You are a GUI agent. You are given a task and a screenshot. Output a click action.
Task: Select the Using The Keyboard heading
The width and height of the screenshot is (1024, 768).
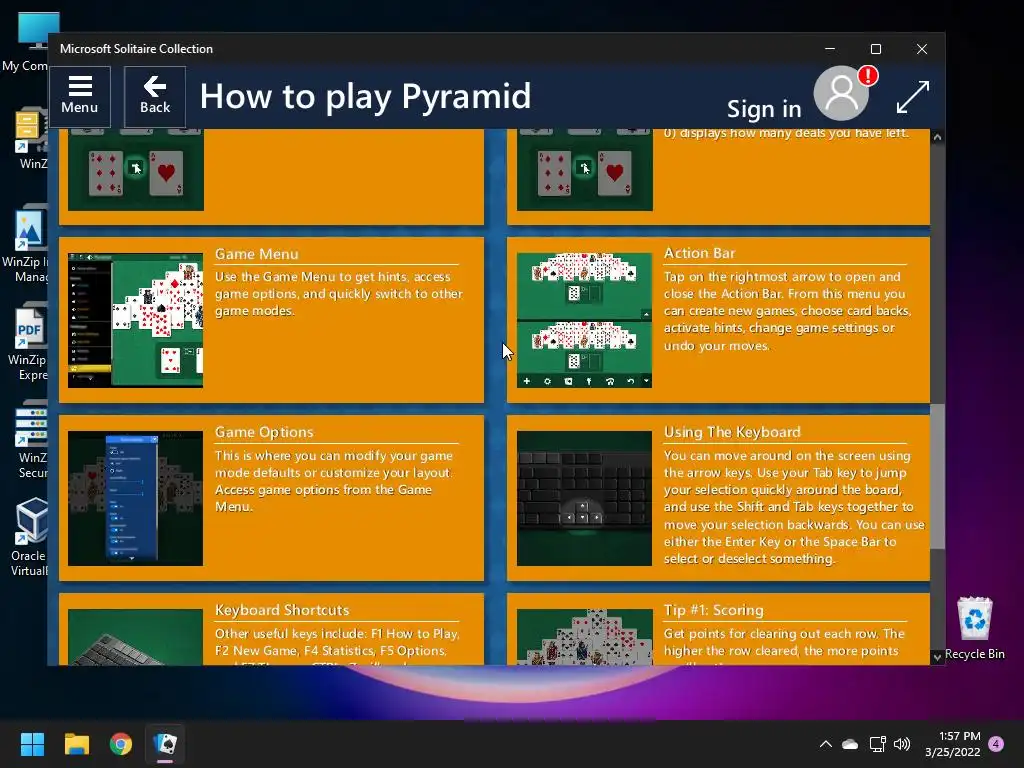[x=732, y=432]
